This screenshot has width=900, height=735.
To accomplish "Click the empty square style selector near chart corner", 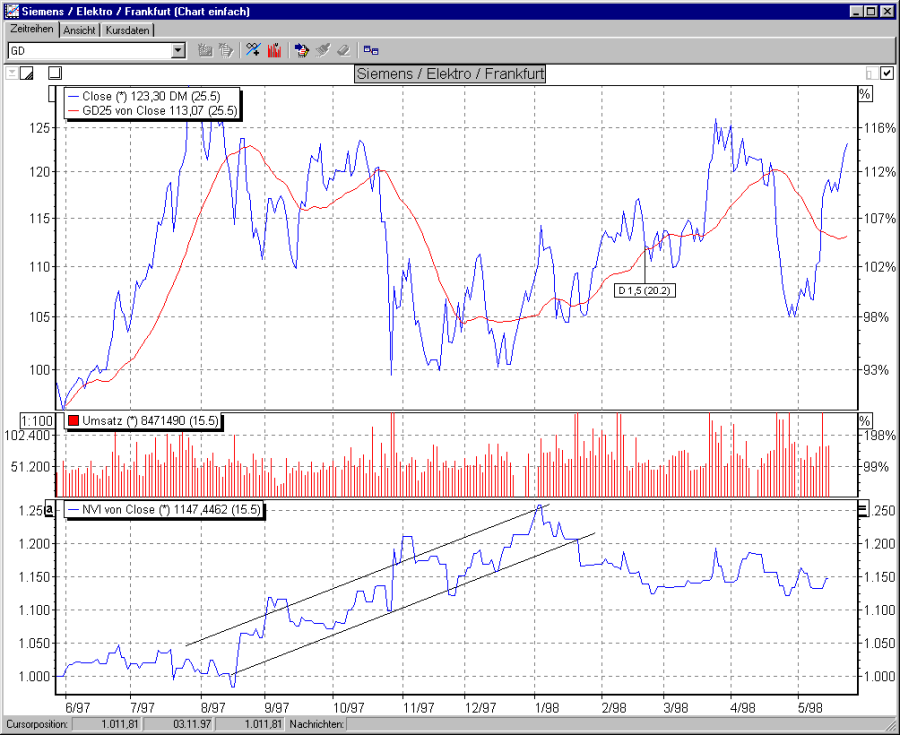I will pos(55,73).
